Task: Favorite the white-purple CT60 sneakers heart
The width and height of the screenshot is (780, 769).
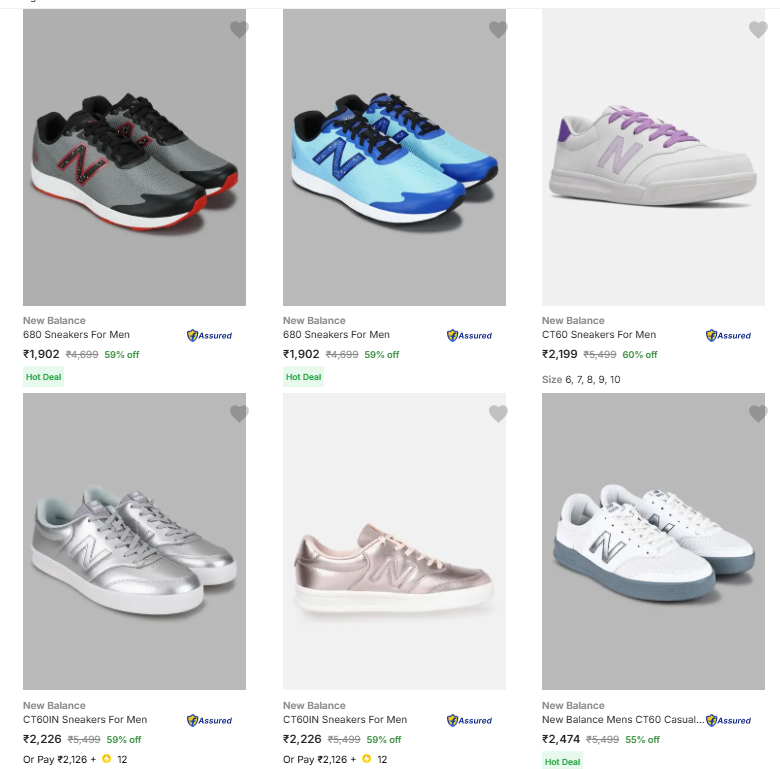Action: tap(758, 30)
